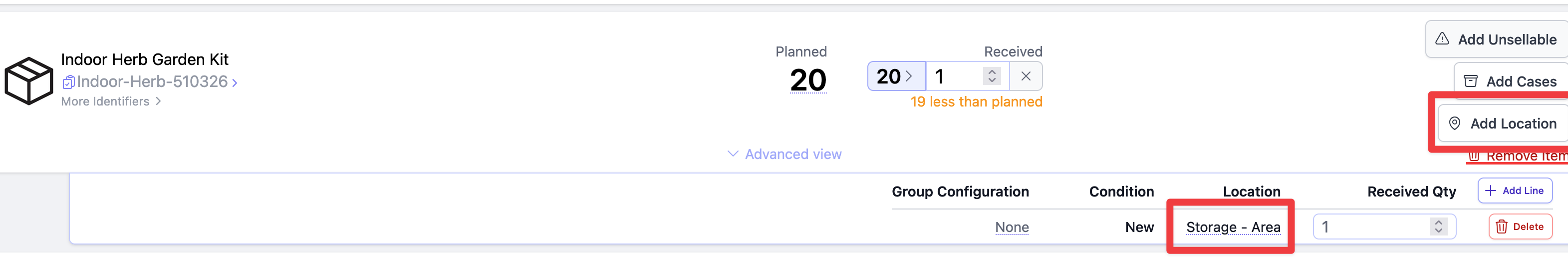
Task: Click the Add Cases button
Action: [x=1512, y=81]
